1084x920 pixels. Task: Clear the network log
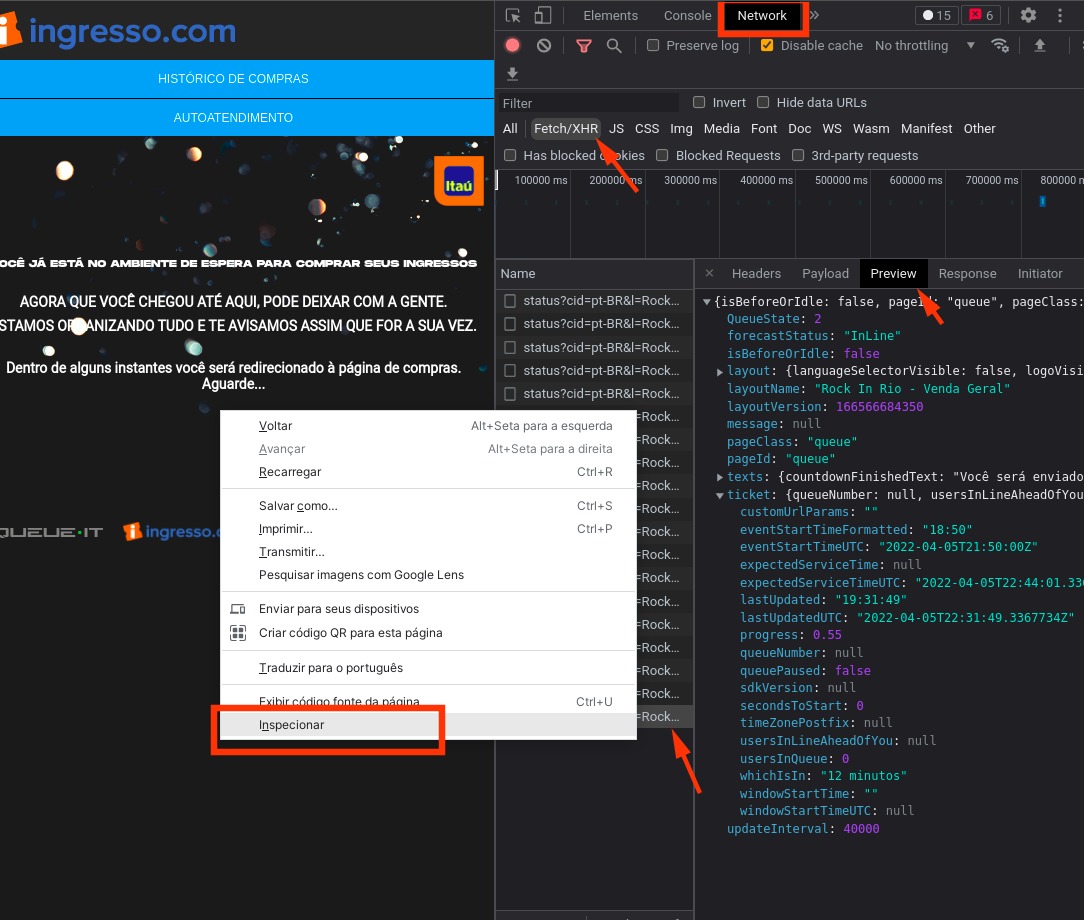point(544,46)
